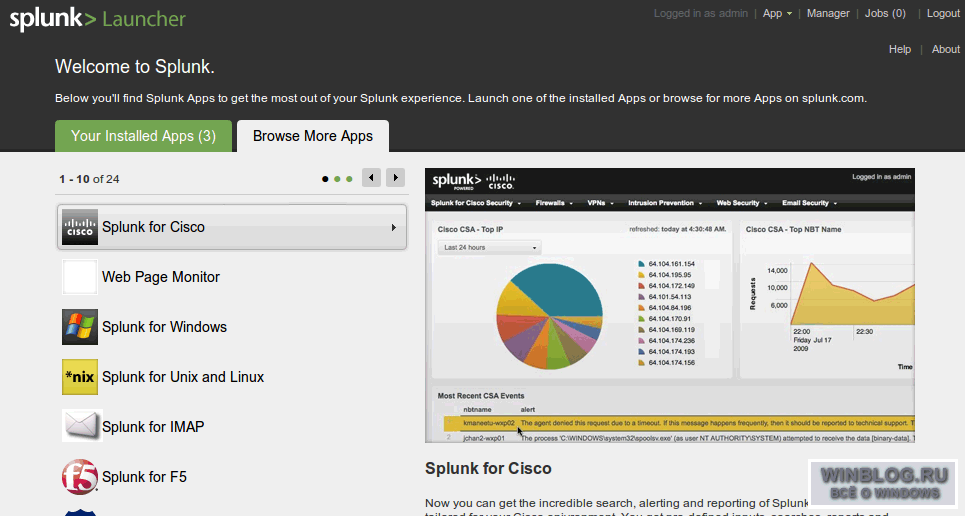
Task: Select Splunk for Unix and Linux entry
Action: (232, 377)
